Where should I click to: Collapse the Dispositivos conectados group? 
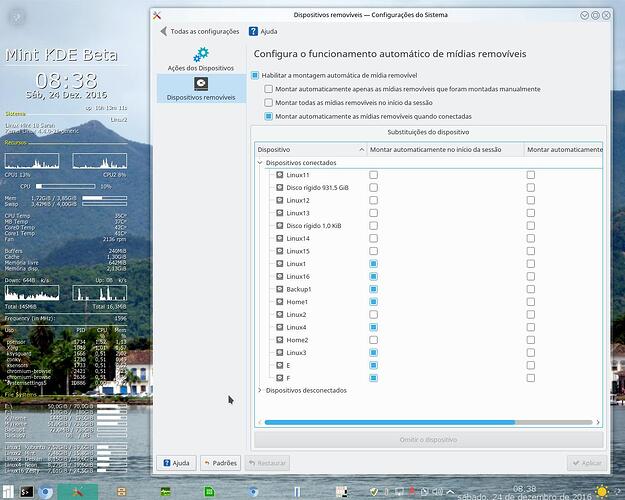coord(260,163)
